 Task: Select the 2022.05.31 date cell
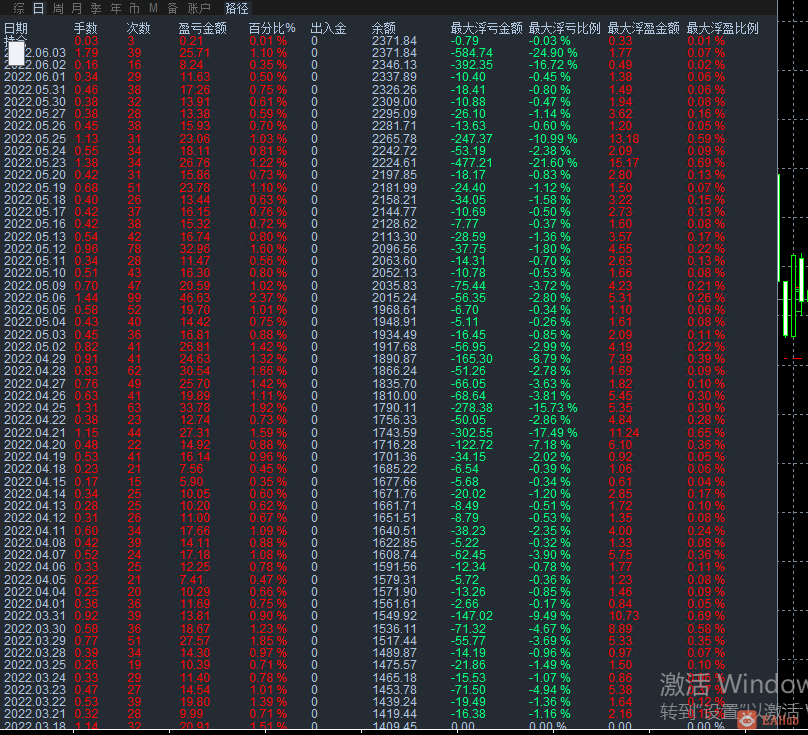tap(35, 90)
